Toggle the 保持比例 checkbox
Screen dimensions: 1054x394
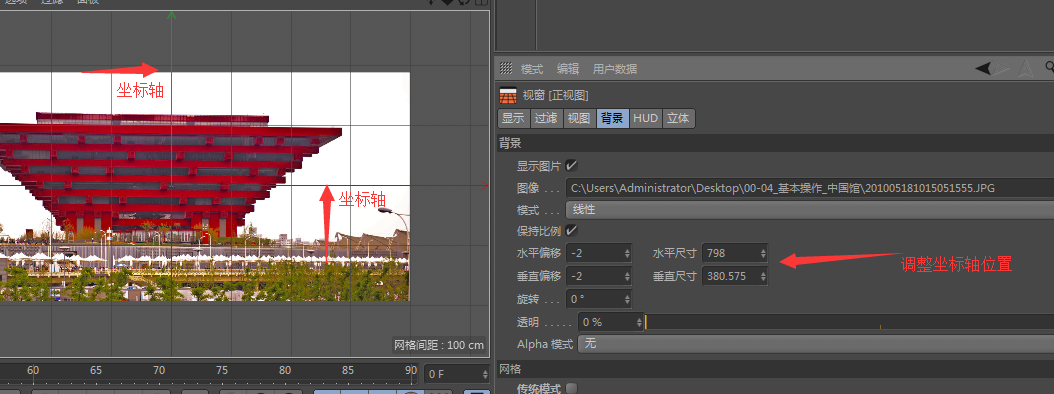tap(571, 231)
